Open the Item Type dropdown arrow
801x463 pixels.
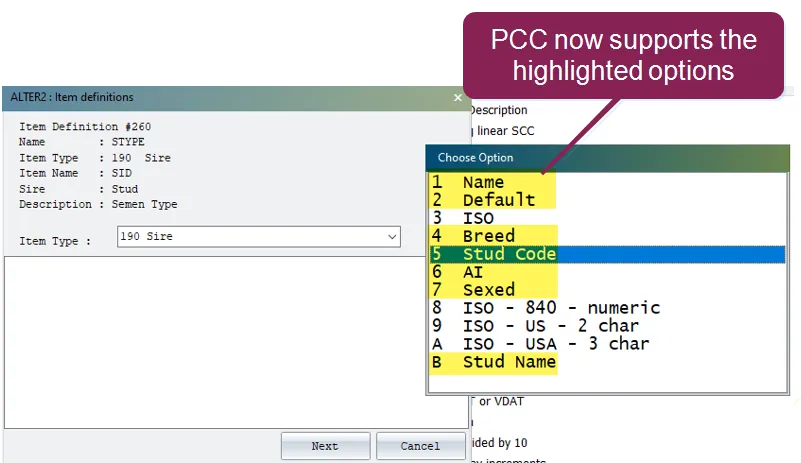[392, 237]
